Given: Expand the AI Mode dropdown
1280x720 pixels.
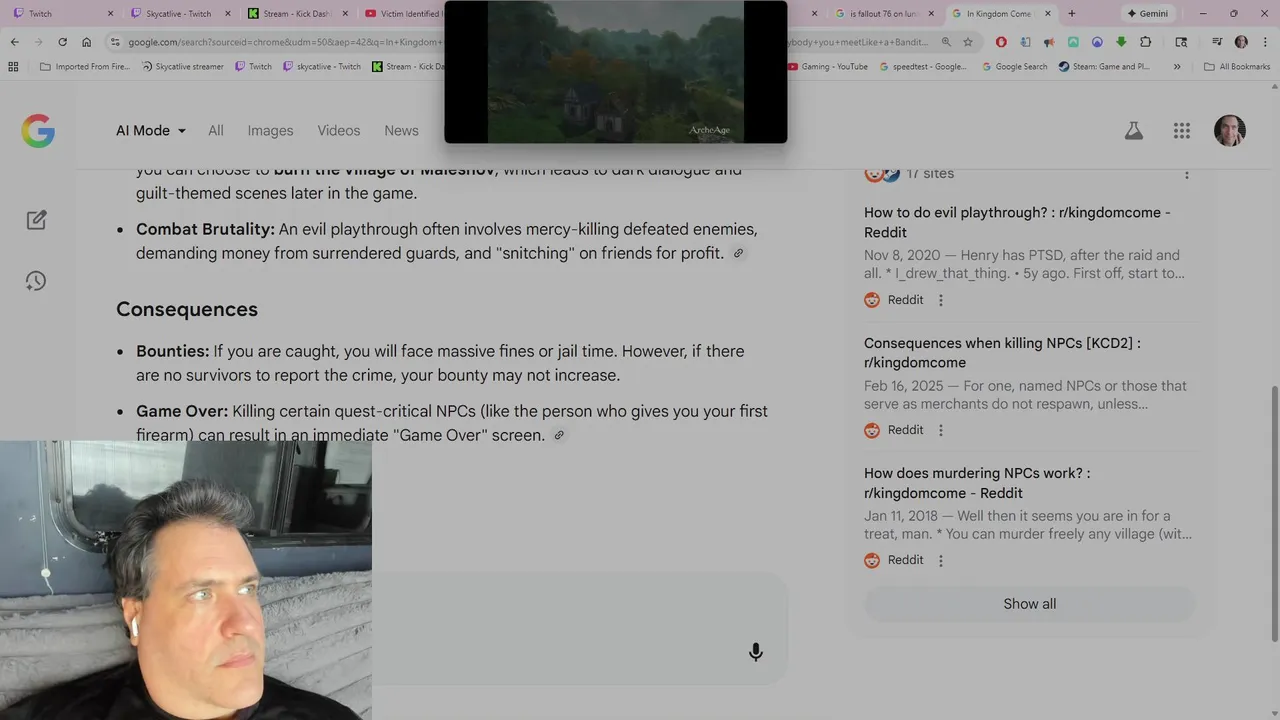Looking at the screenshot, I should (151, 131).
